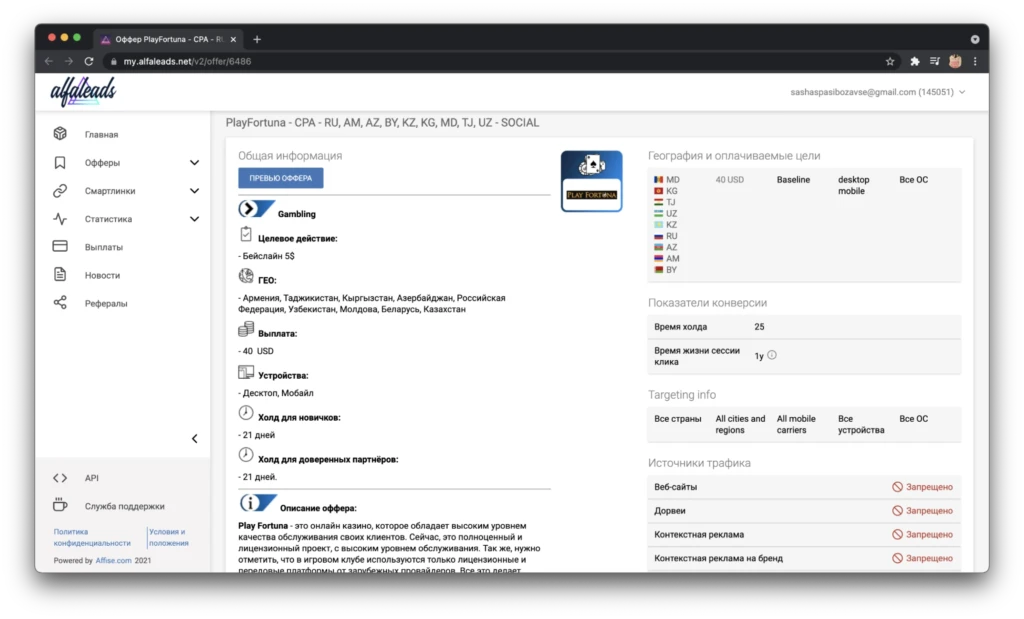Click the globe icon beside ГЕО
Screen dimensions: 1024x619
[246, 276]
